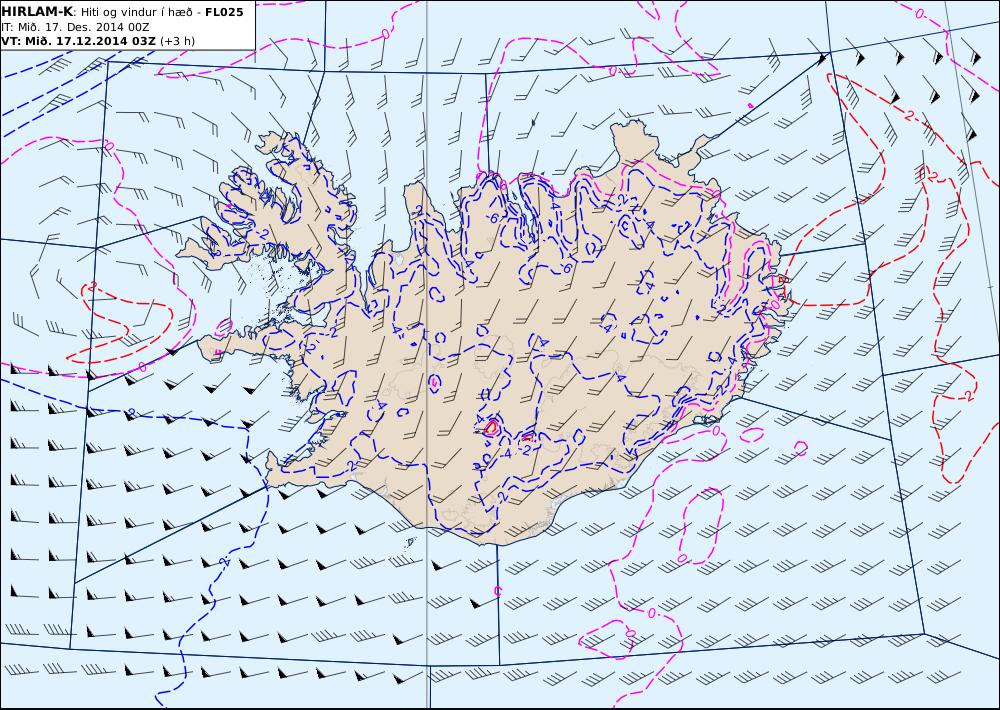Click the 'VT: Mið. 17.12.2014 03Z' line

pos(78,41)
